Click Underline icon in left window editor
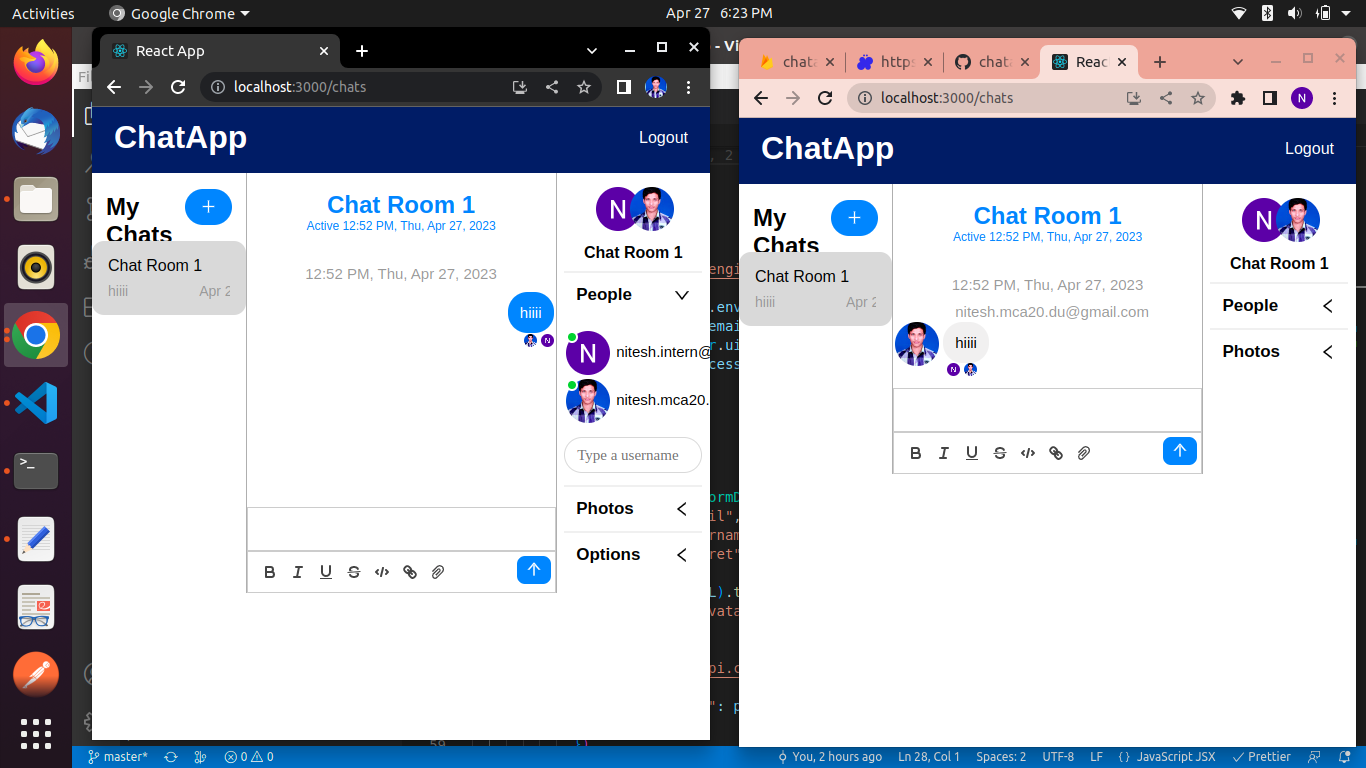Viewport: 1366px width, 768px height. (325, 572)
